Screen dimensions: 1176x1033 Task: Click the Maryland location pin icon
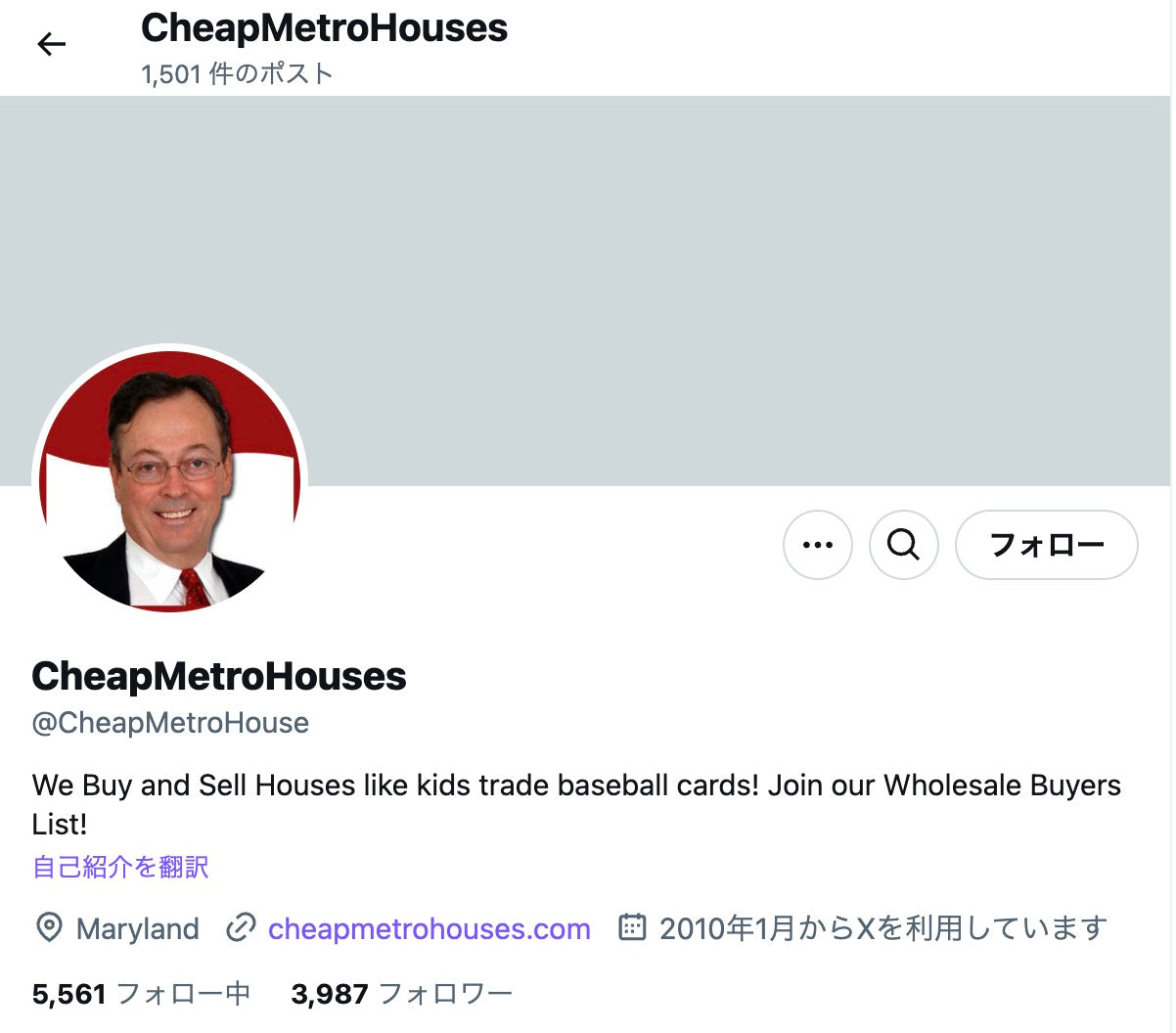pyautogui.click(x=49, y=927)
